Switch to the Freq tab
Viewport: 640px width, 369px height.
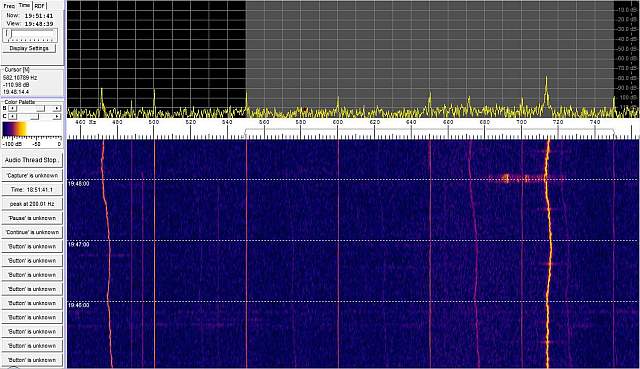click(x=9, y=6)
